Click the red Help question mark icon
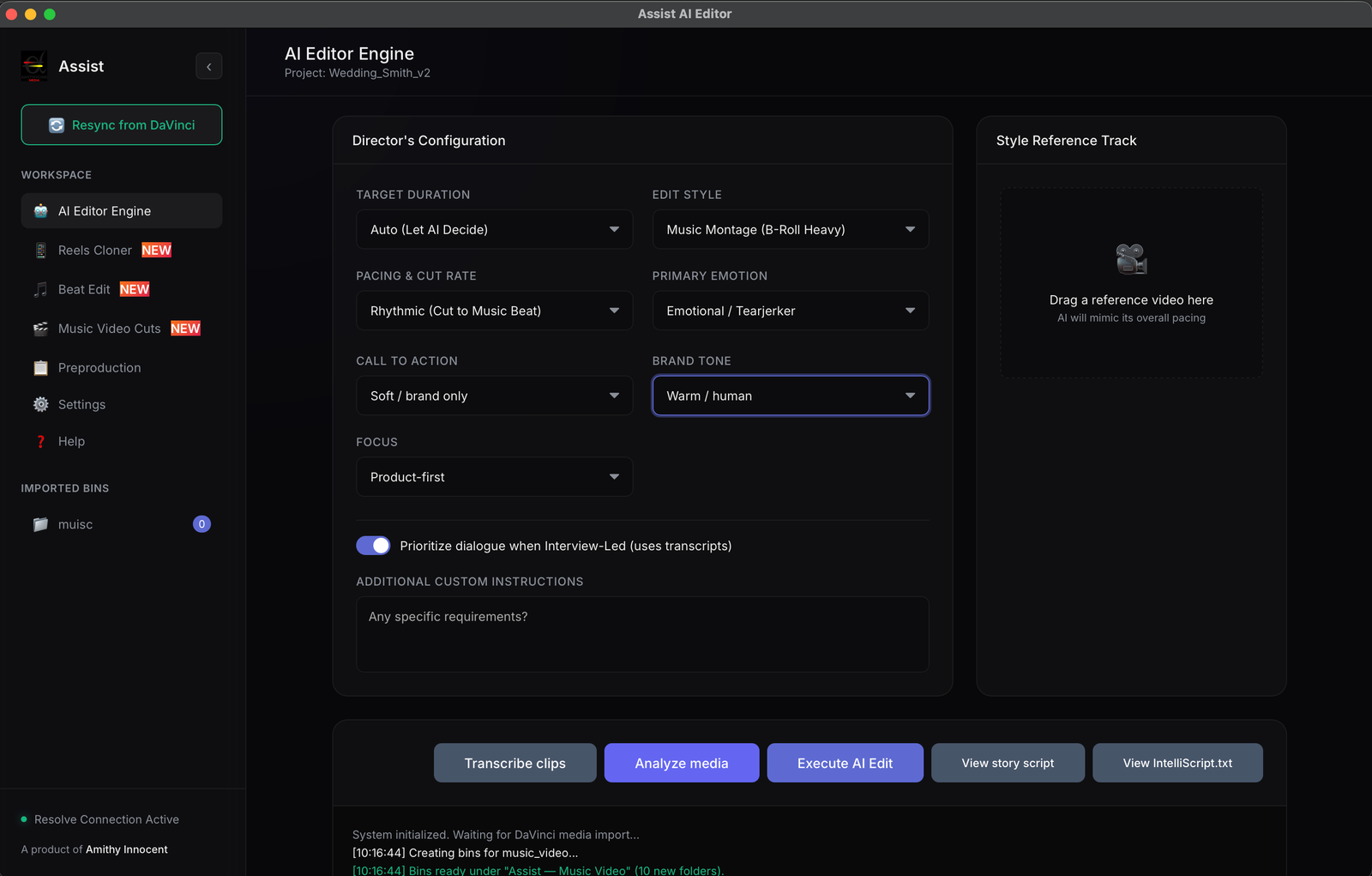The width and height of the screenshot is (1372, 876). coord(40,441)
